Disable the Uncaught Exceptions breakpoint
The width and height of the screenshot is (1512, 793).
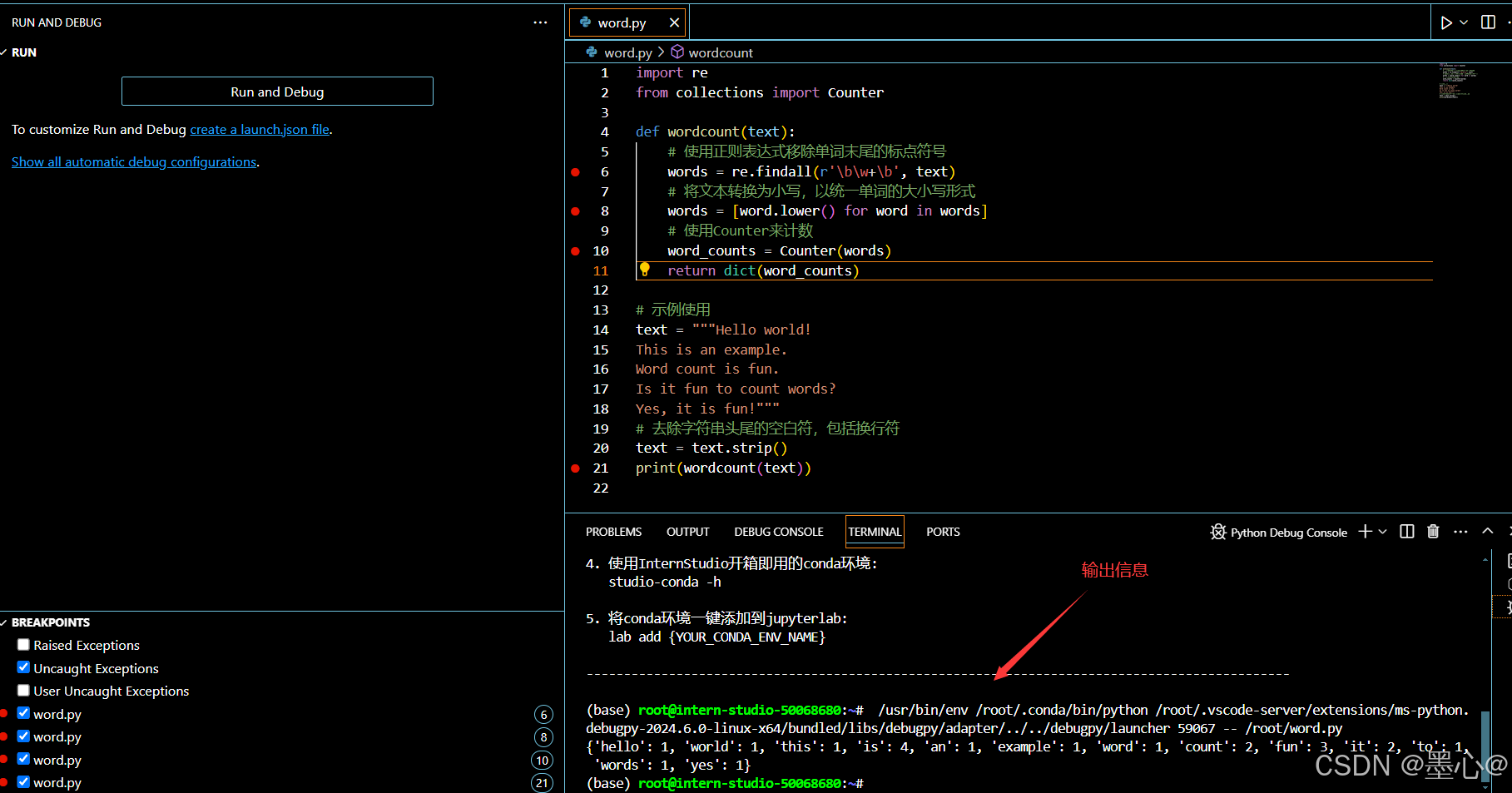[x=23, y=667]
